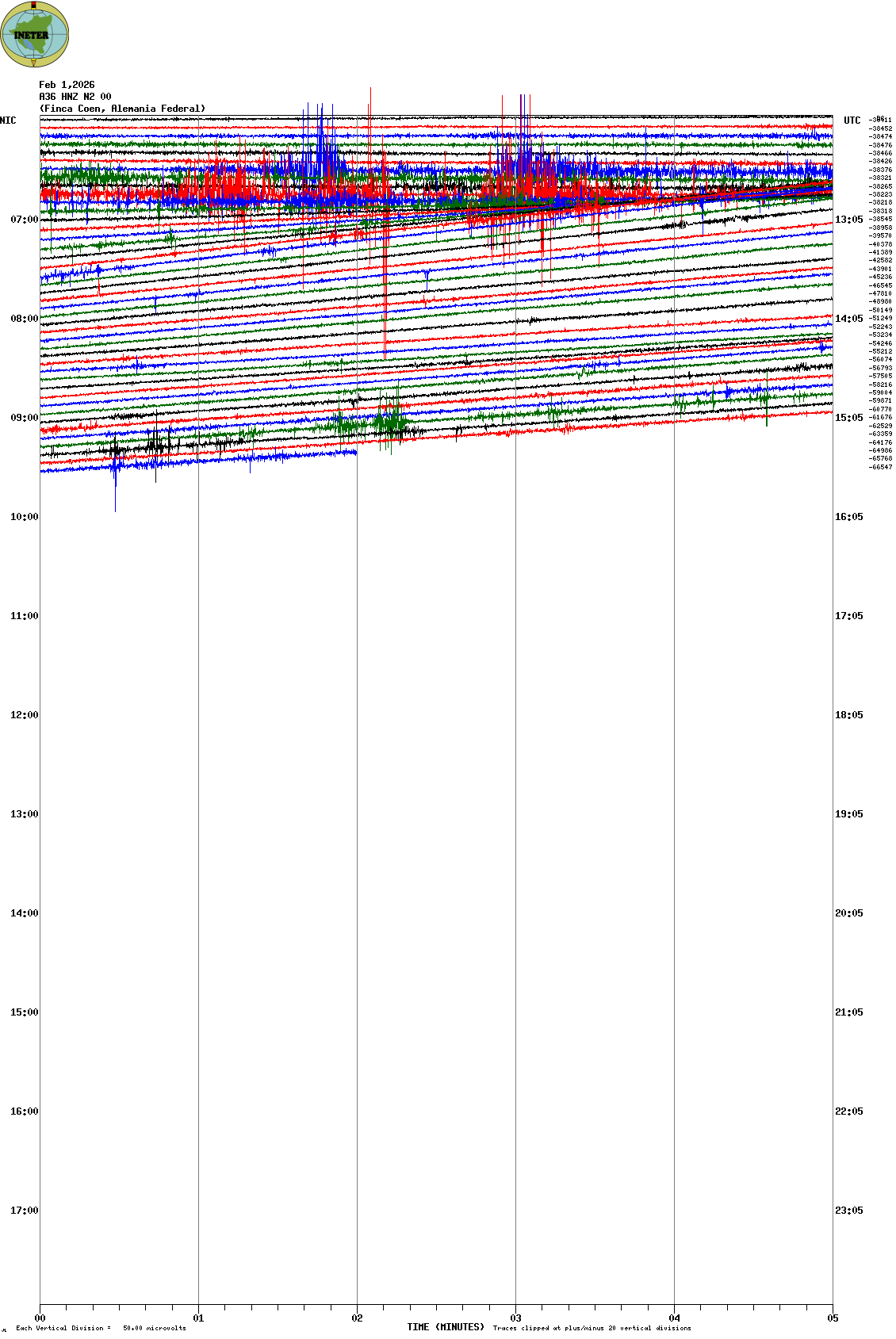Click the 00 minute axis tick label
The width and height of the screenshot is (896, 1339).
point(40,1318)
